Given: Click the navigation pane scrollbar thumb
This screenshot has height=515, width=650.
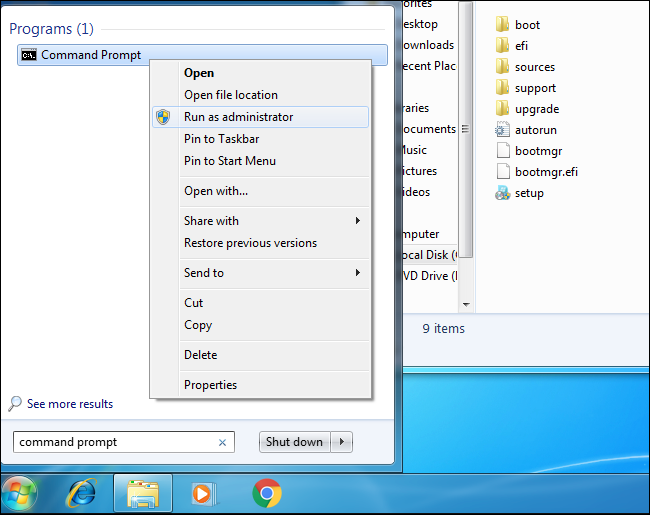Looking at the screenshot, I should (466, 129).
